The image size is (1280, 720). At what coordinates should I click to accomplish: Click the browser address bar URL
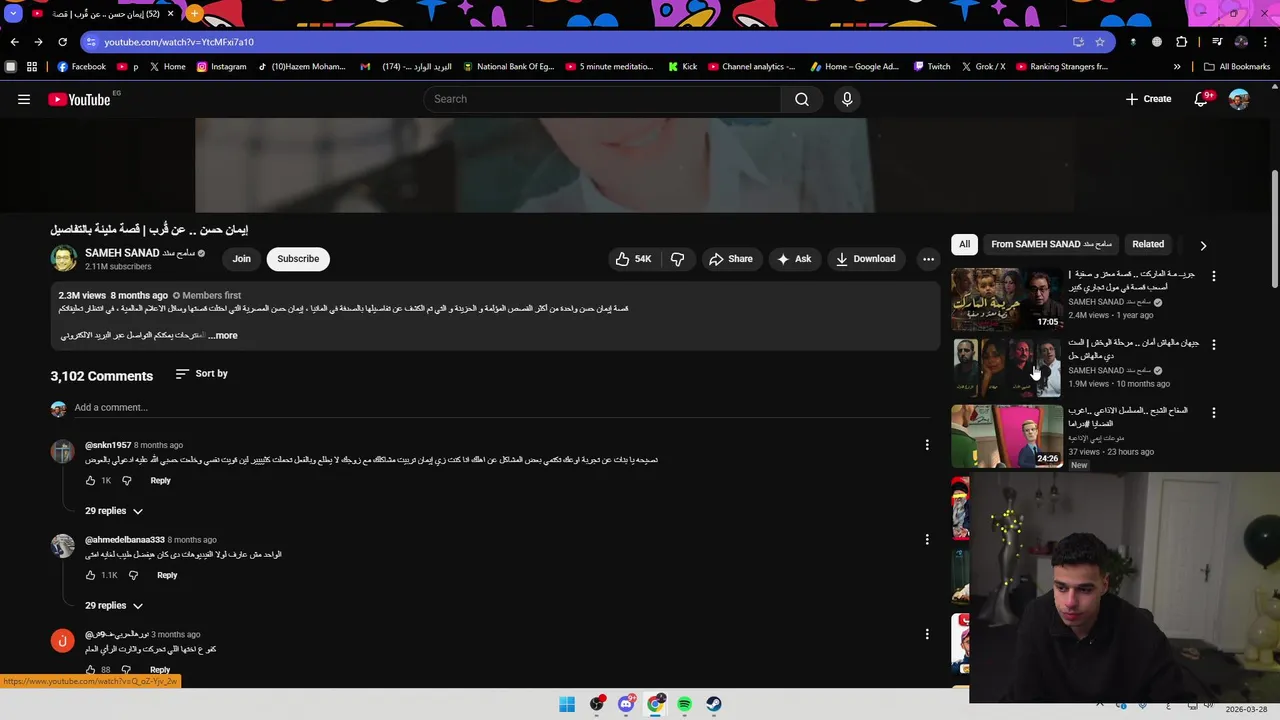(179, 42)
